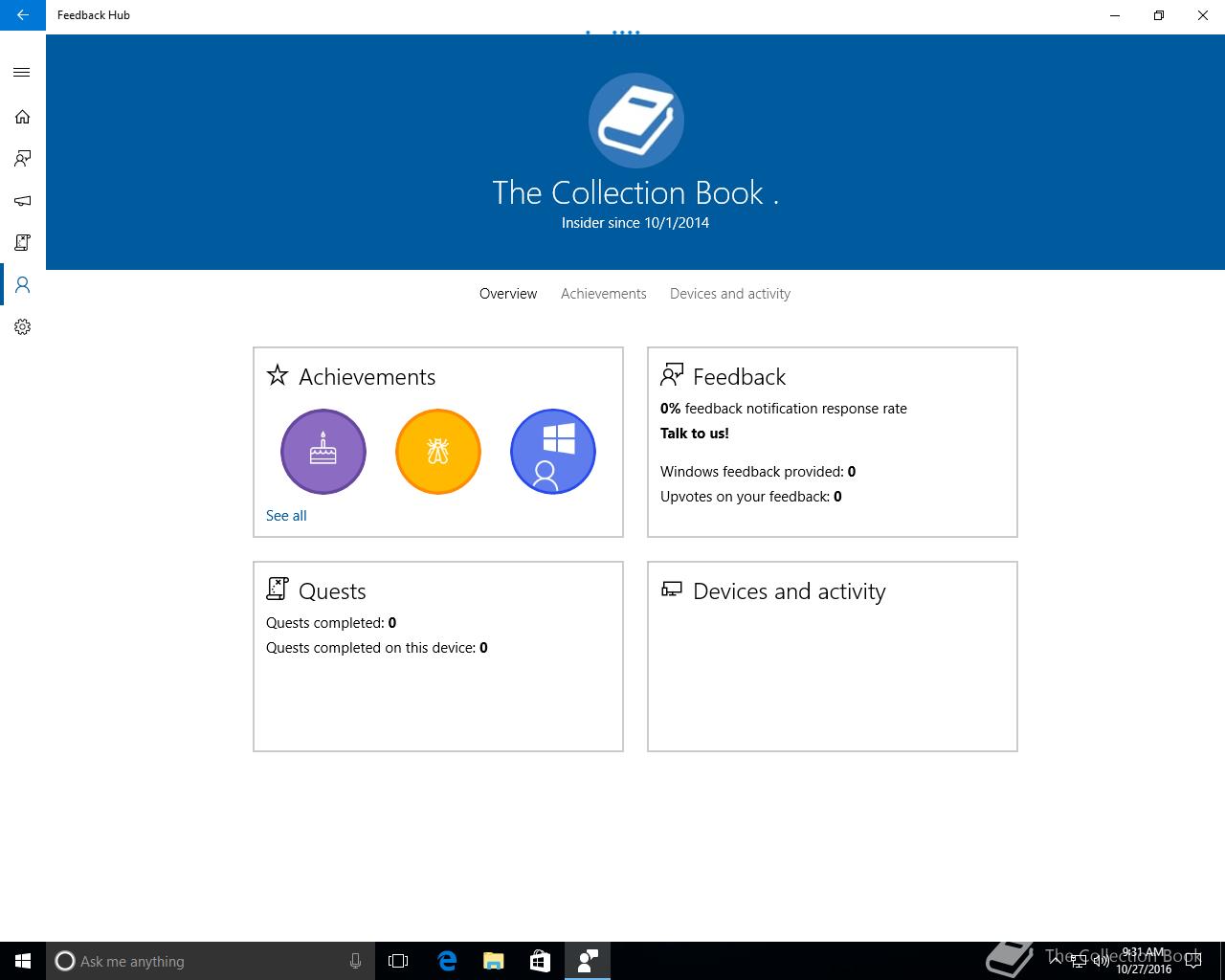Click Devices and activity card heading
The image size is (1225, 980).
point(790,591)
